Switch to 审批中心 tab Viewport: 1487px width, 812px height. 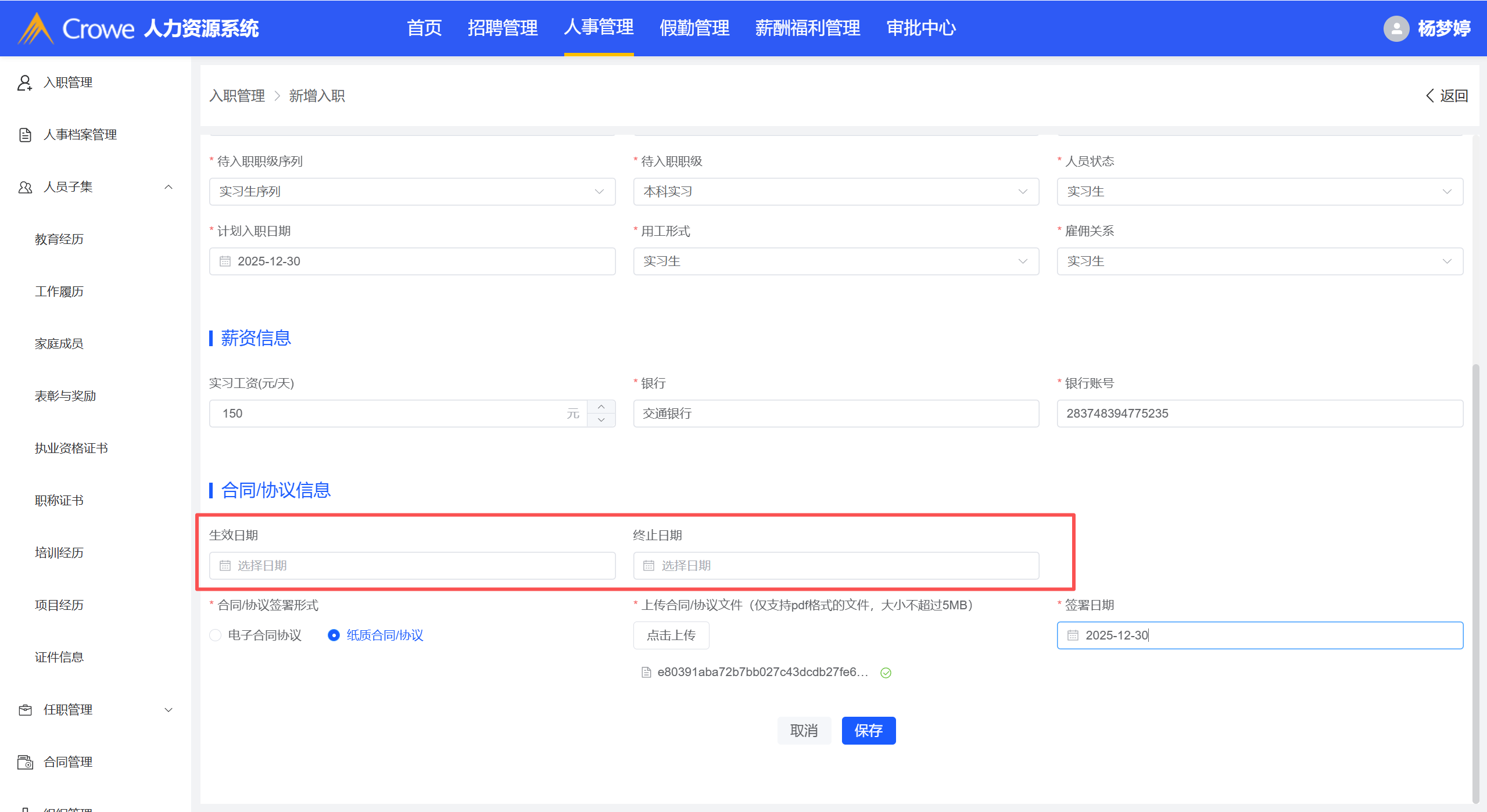click(x=921, y=28)
